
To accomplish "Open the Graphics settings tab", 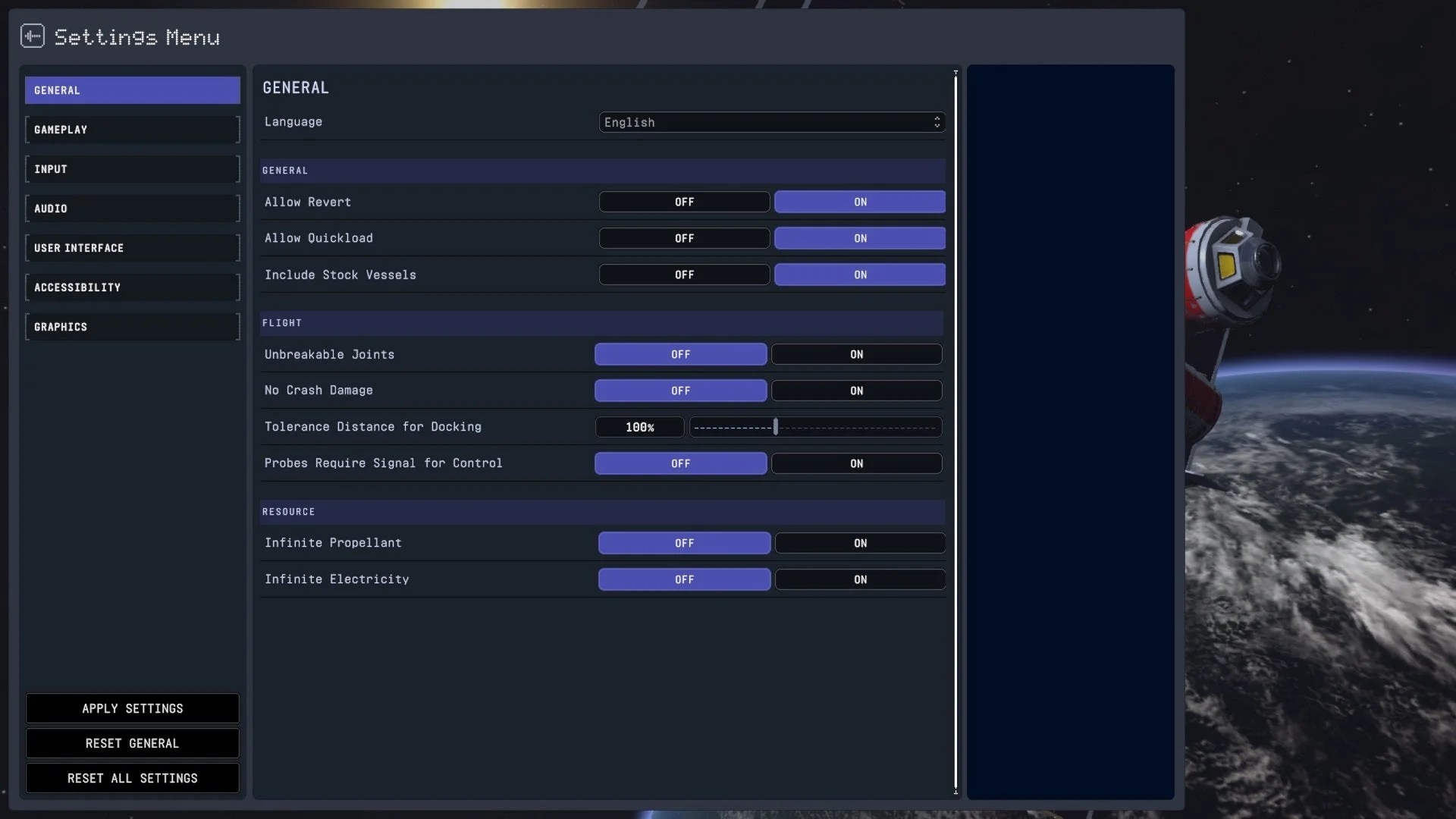I will (132, 326).
